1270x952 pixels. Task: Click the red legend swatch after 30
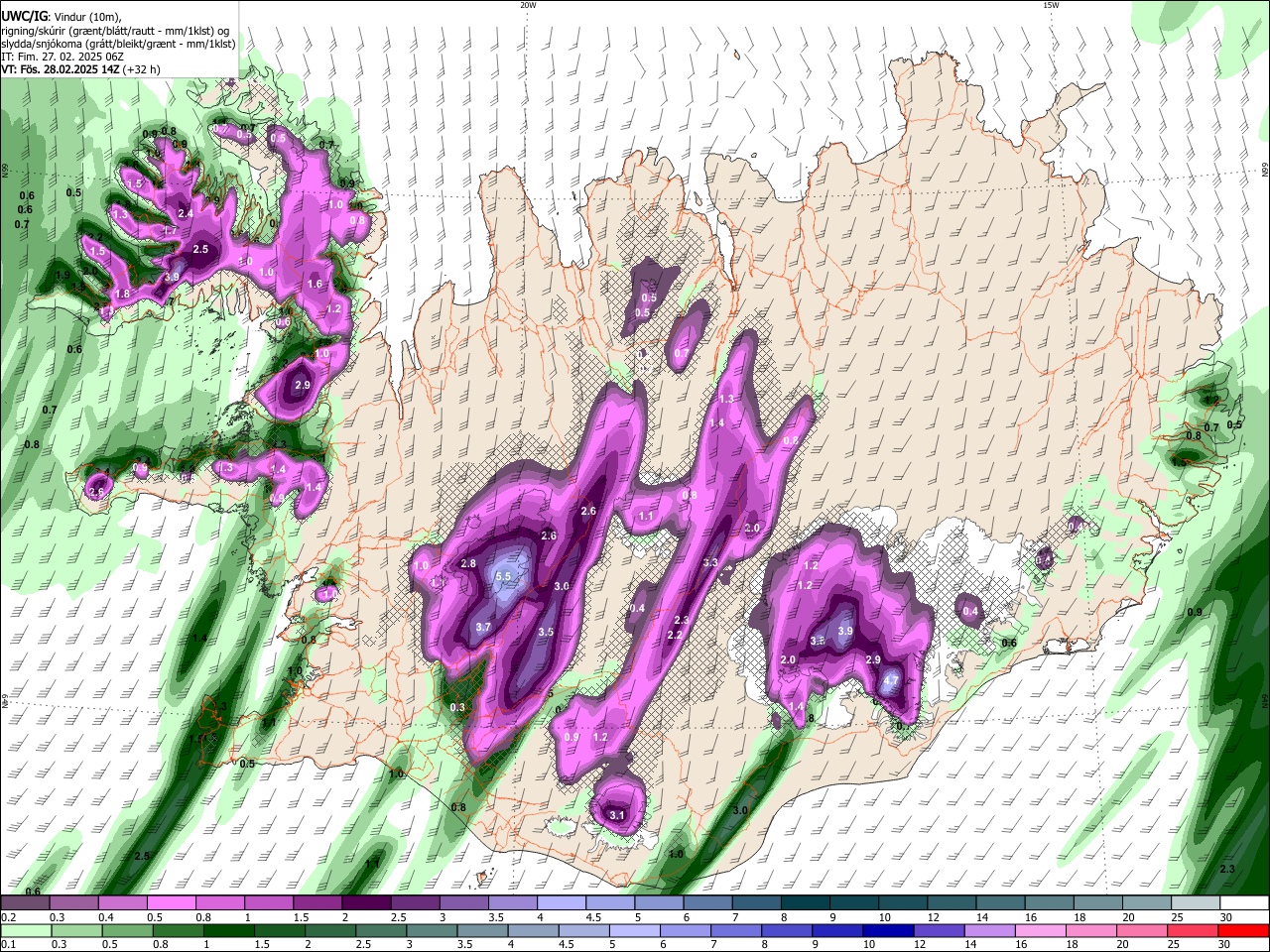1243,930
